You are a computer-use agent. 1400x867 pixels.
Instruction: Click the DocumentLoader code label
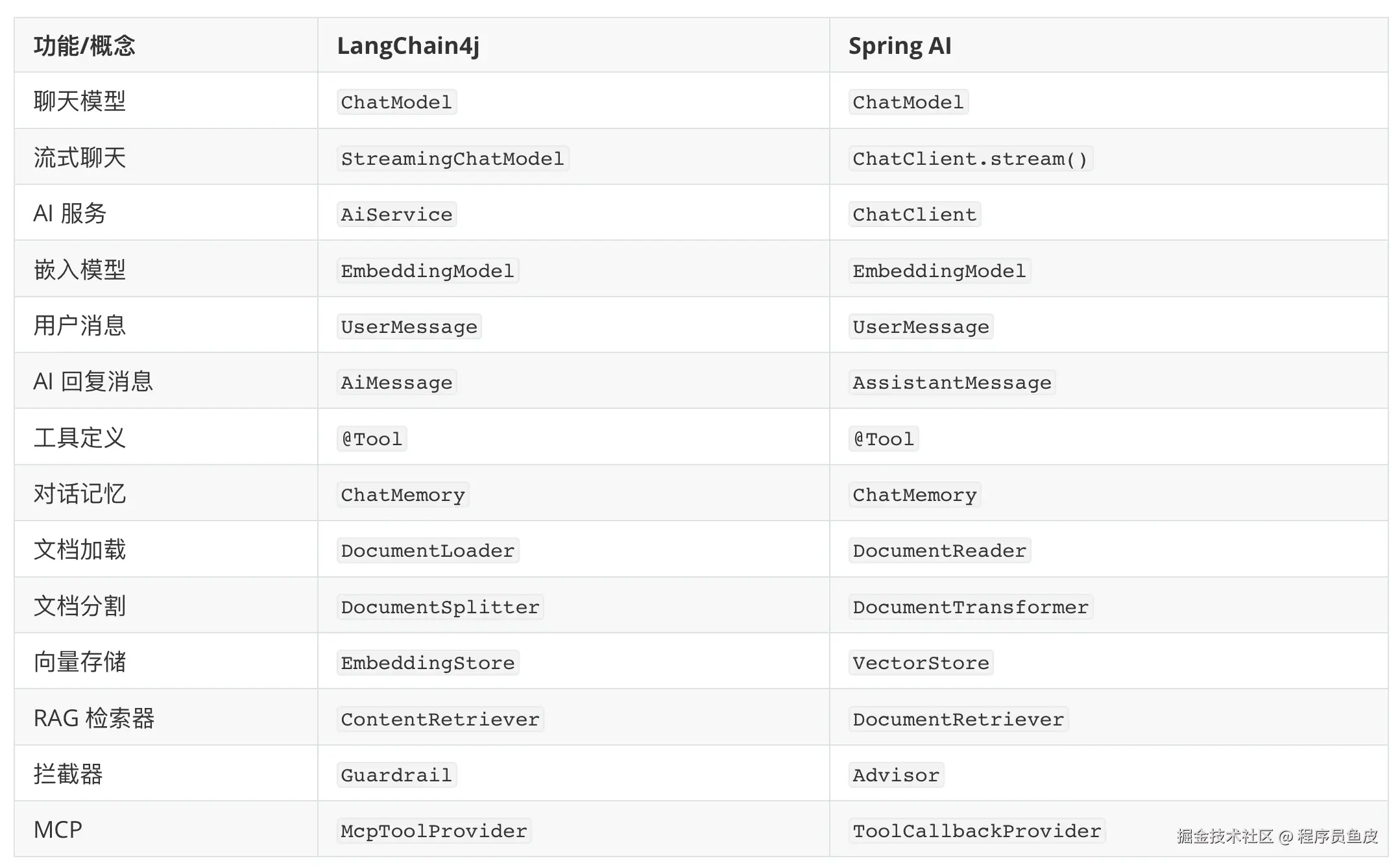pos(428,551)
